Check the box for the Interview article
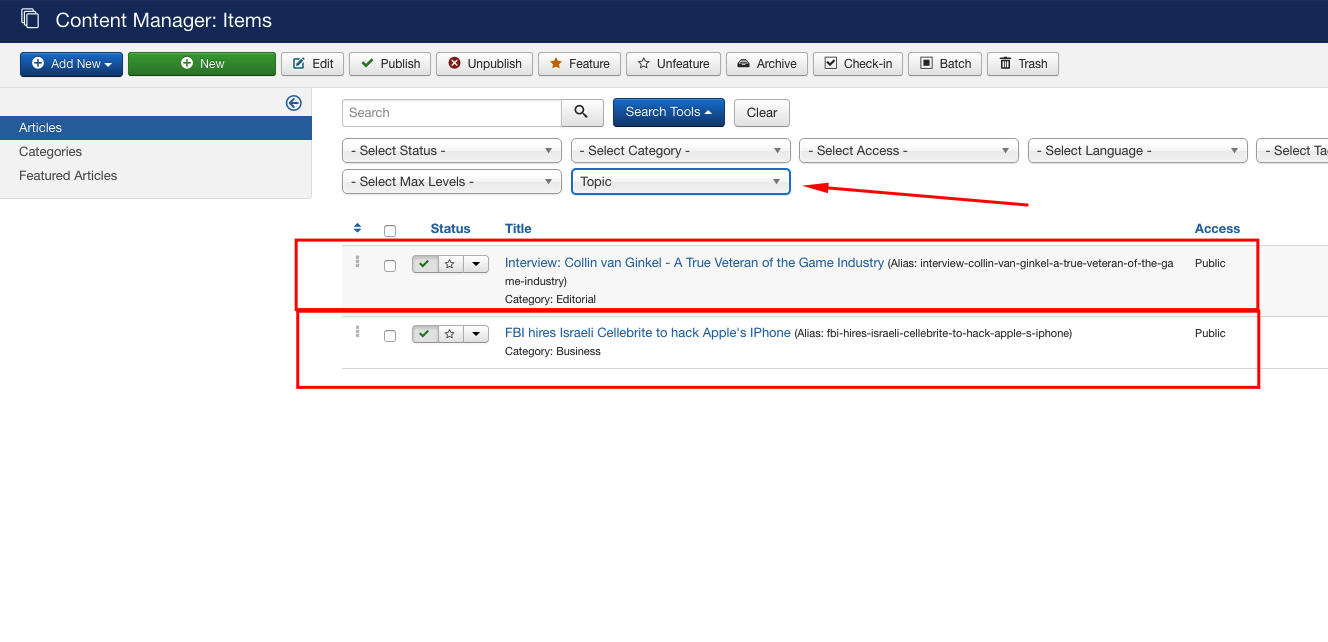1328x642 pixels. coord(390,266)
